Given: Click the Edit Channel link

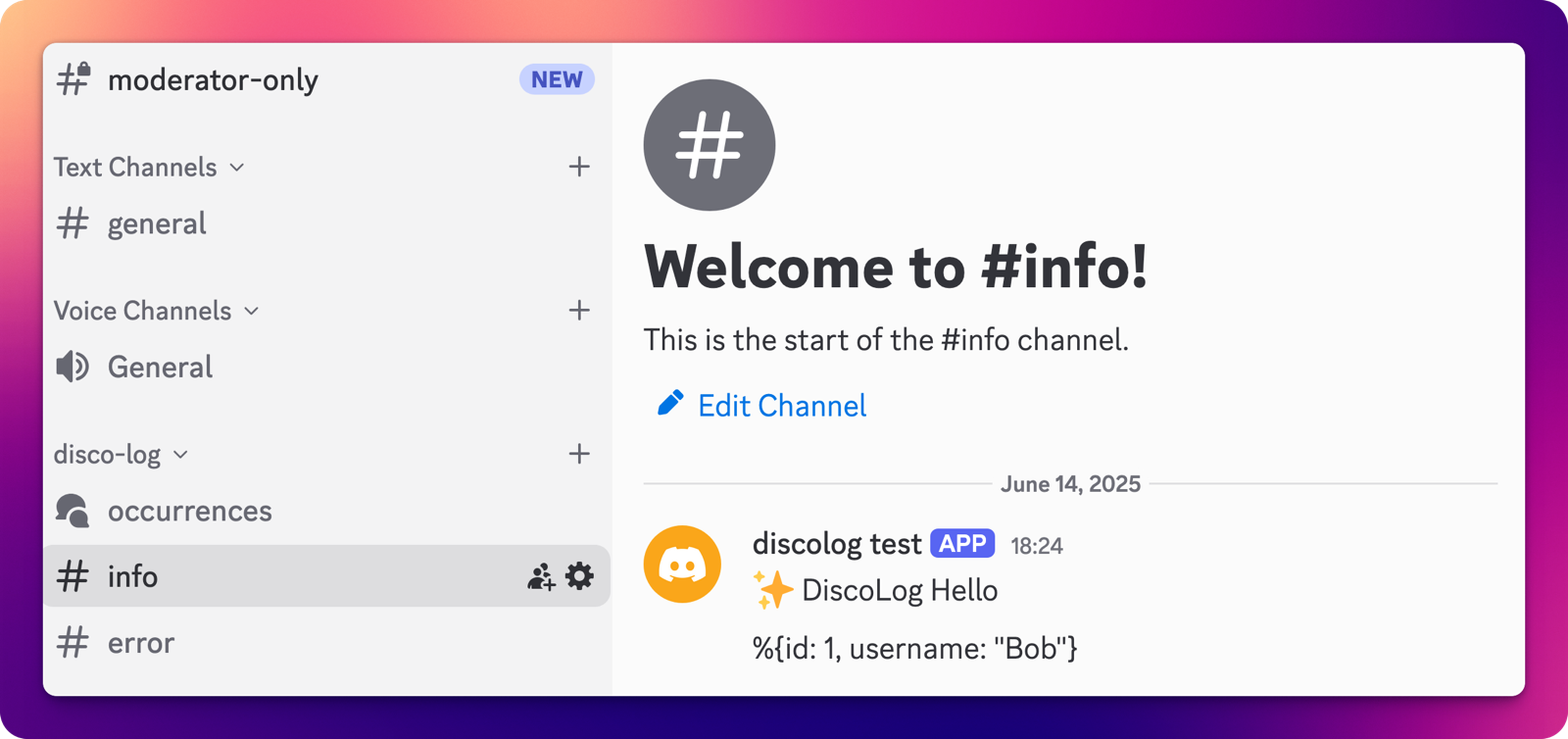Looking at the screenshot, I should point(781,406).
